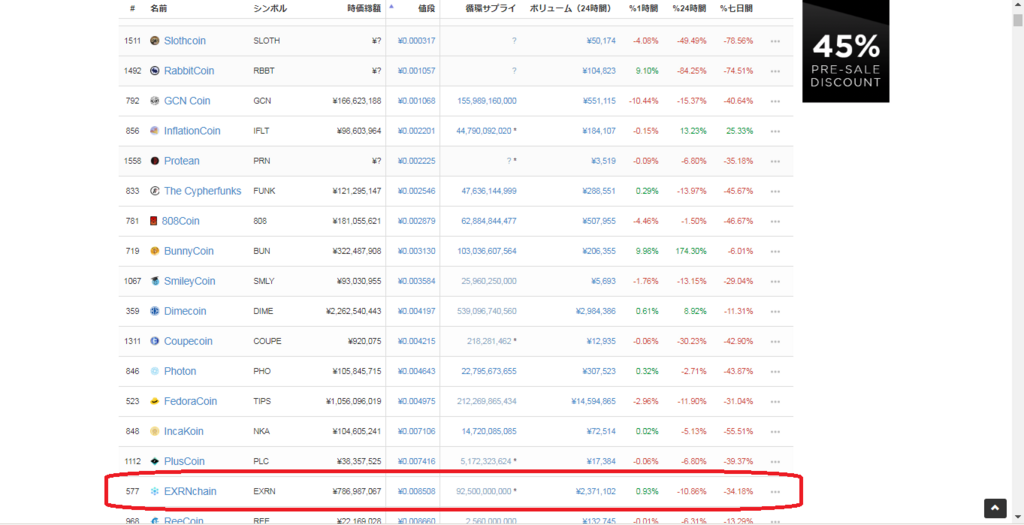Open the Slothcoin coin page link
The height and width of the screenshot is (525, 1024).
[x=185, y=40]
